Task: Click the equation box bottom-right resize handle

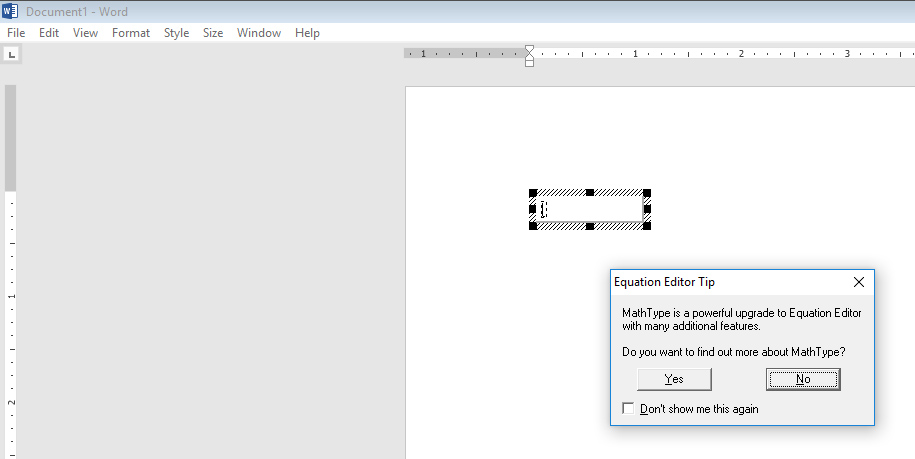Action: click(x=647, y=226)
